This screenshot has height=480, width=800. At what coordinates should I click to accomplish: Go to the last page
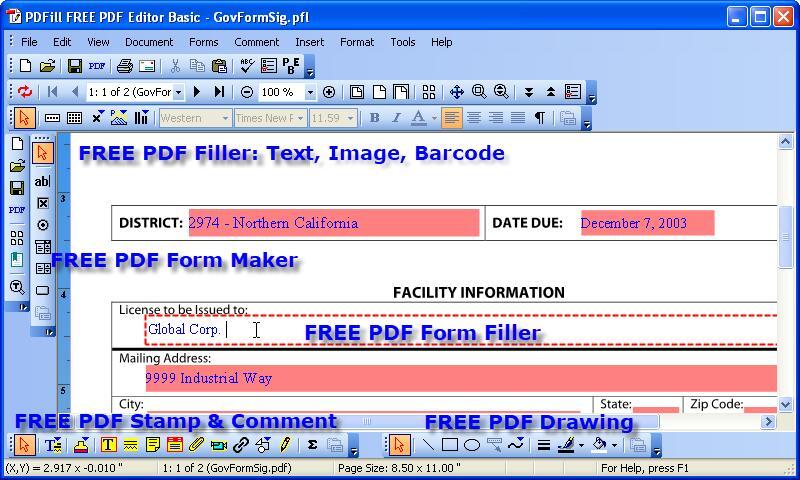219,92
